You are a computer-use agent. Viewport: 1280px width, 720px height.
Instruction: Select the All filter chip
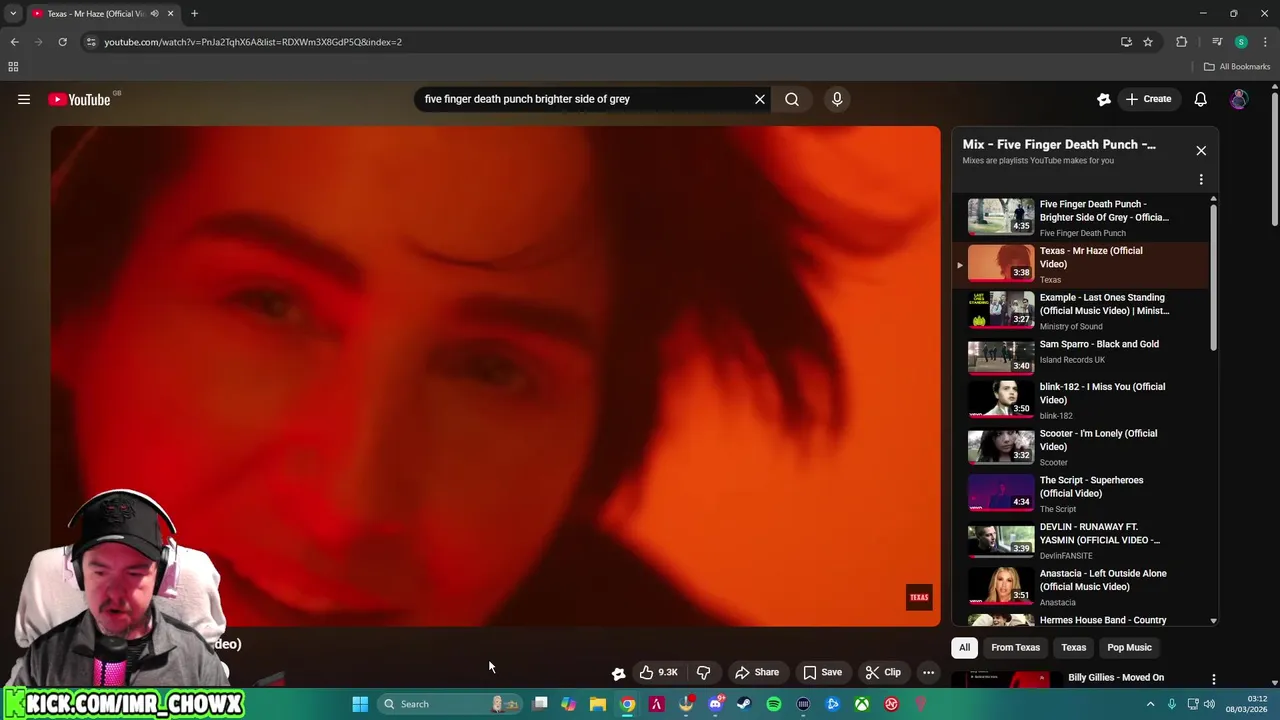click(964, 647)
